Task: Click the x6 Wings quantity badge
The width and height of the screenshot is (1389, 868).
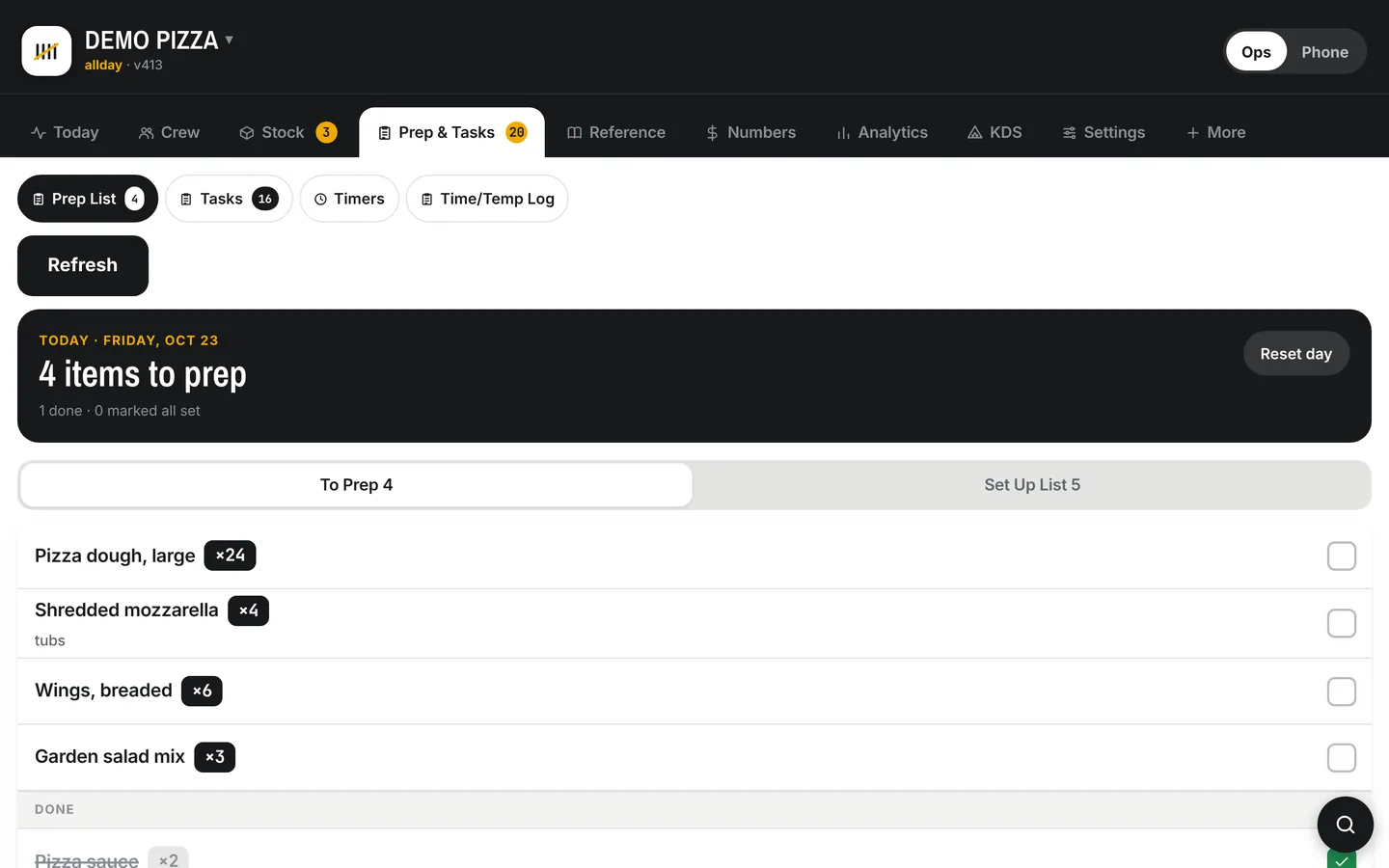Action: pos(202,691)
